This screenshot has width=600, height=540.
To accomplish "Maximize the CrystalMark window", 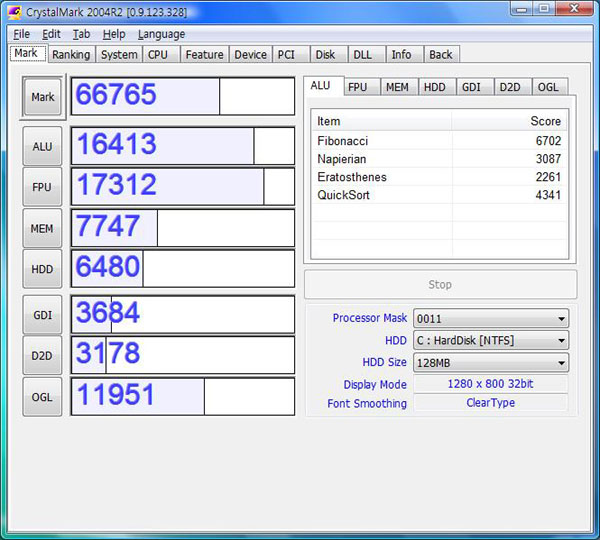I will (544, 9).
